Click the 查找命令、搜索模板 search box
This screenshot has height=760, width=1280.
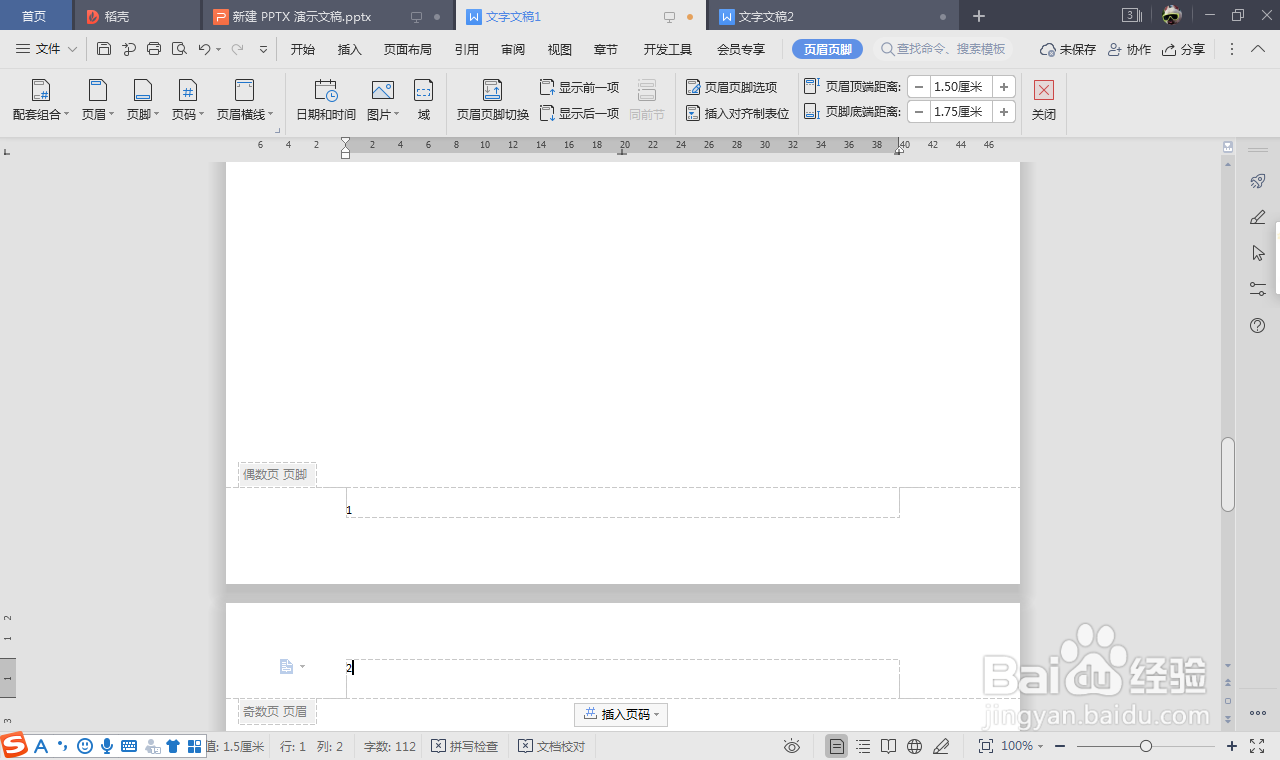944,49
